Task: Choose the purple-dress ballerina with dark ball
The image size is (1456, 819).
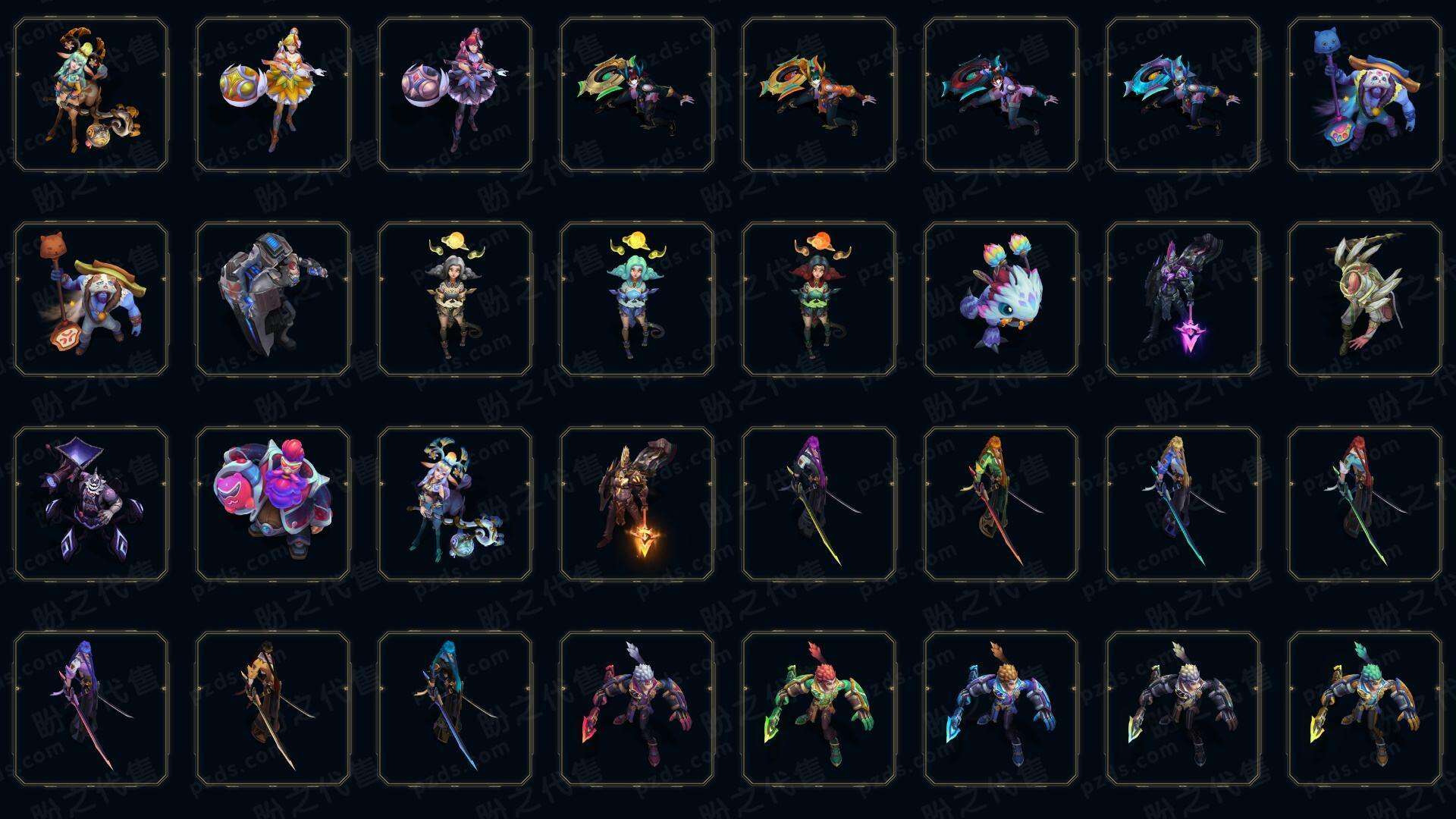Action: (455, 95)
